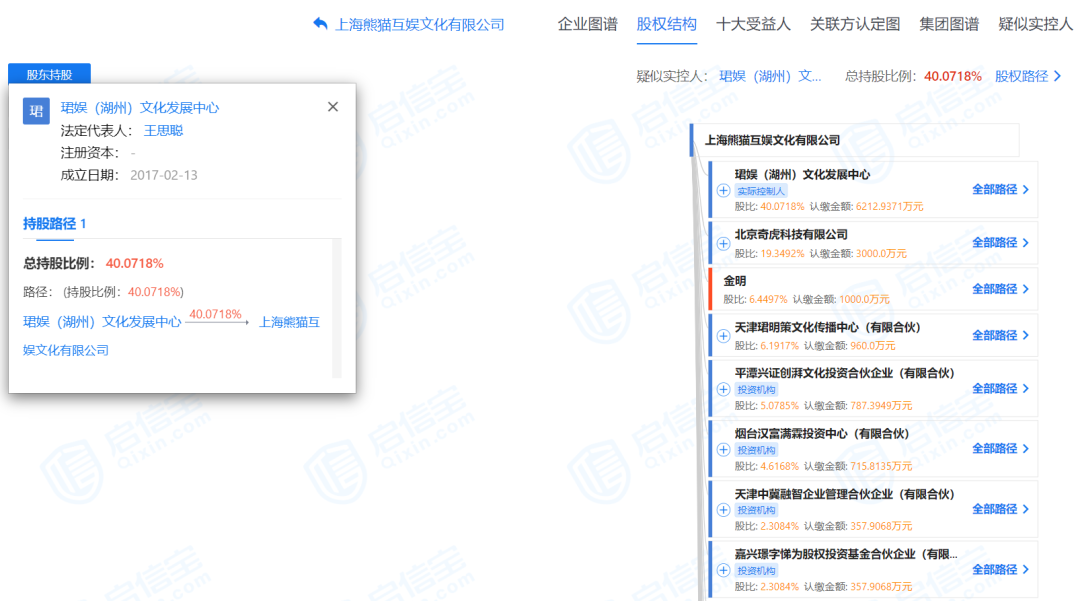
Task: Click shareholder 嘉兴璟宇悌为股权投资基金合伙企业
Action: (846, 553)
